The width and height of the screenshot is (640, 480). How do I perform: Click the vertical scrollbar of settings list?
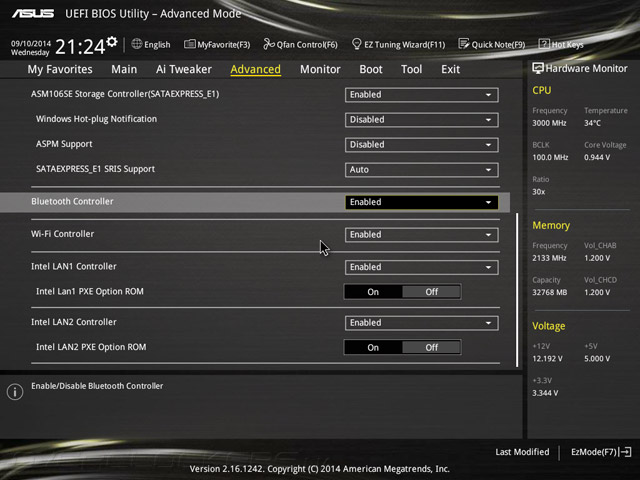[x=517, y=290]
